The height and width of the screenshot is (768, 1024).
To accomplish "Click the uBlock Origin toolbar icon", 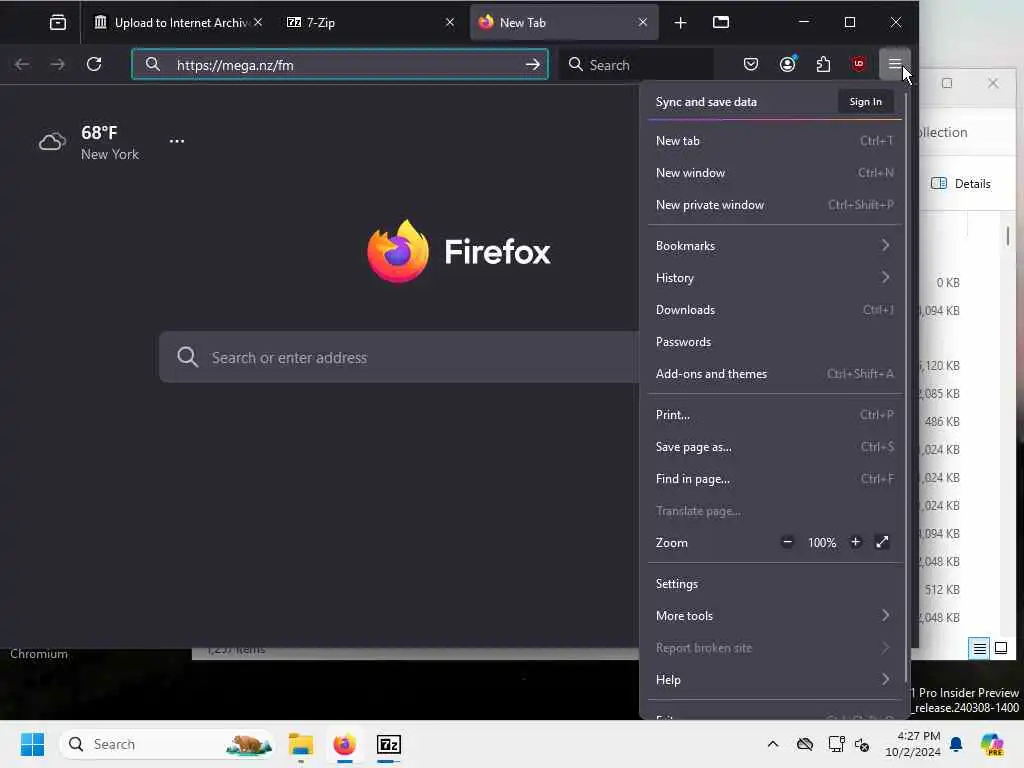I will (x=859, y=64).
